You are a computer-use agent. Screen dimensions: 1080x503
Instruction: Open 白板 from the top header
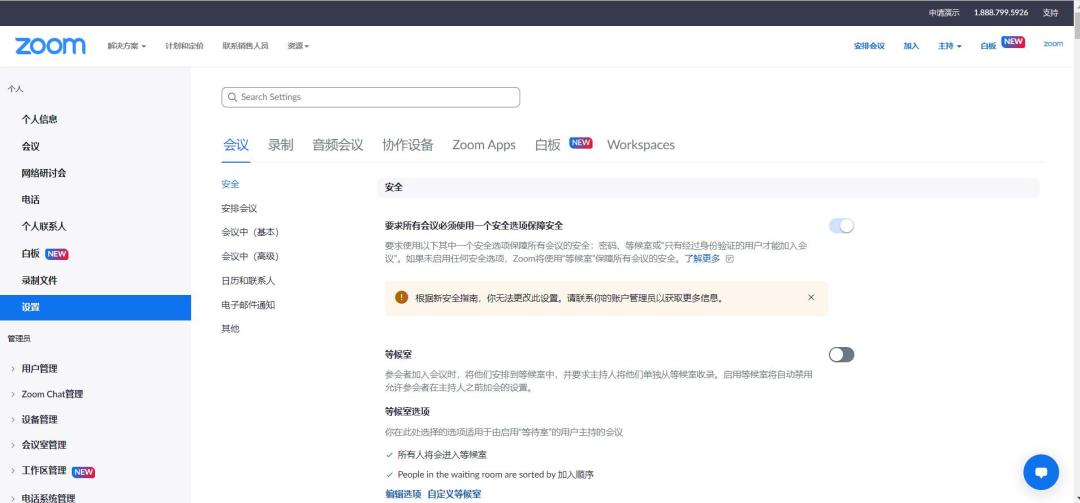point(988,46)
